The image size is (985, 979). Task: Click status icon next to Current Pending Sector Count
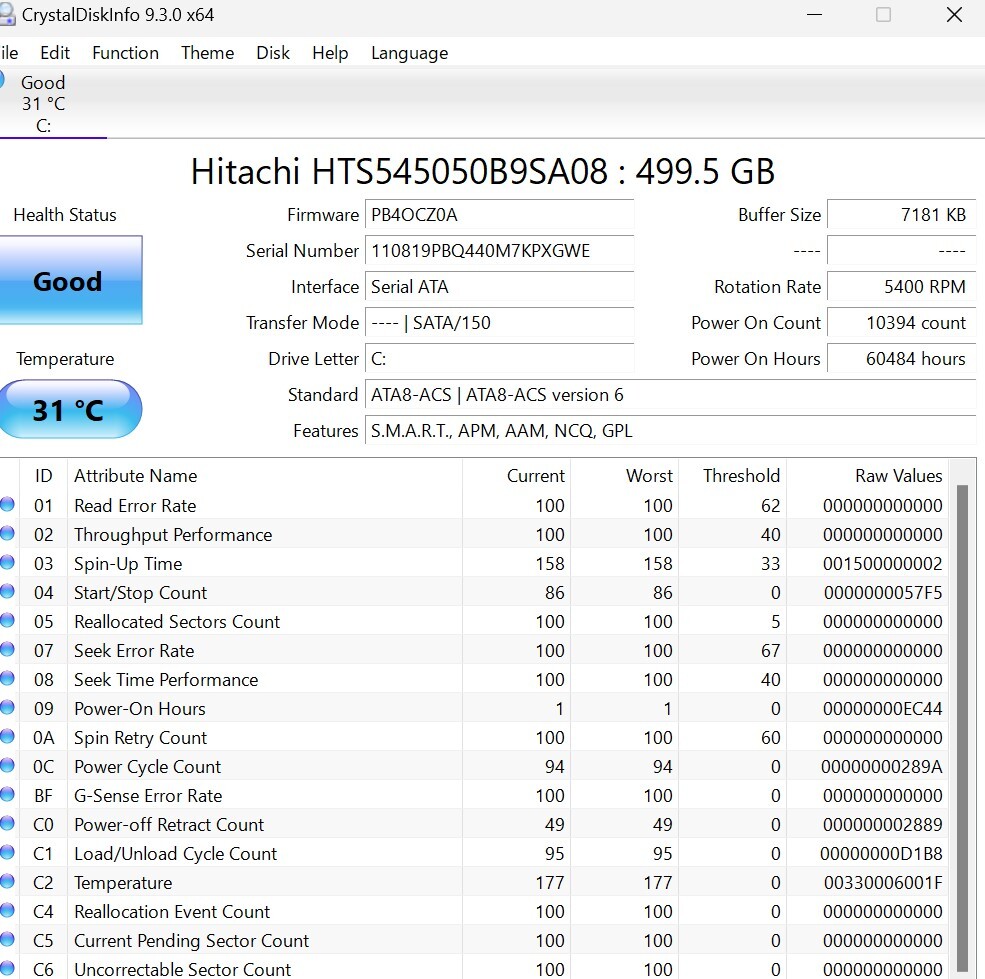7,940
